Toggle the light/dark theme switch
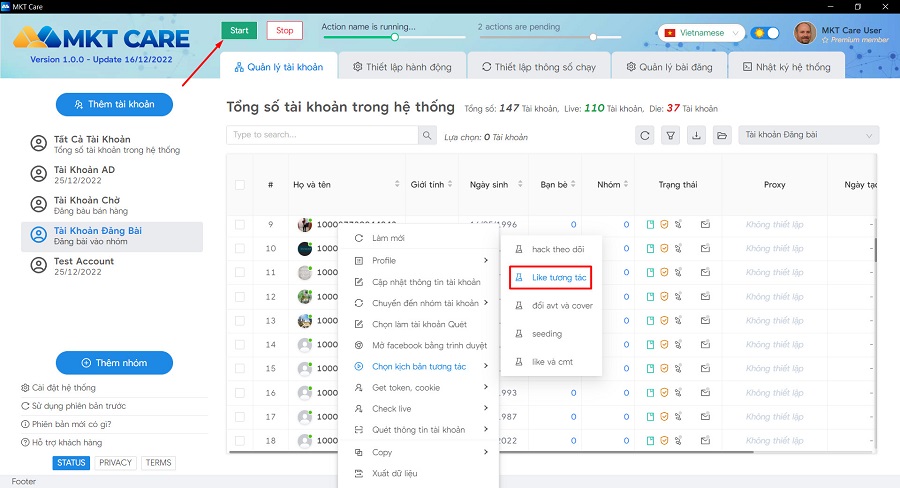Screen dimensions: 900x488 pyautogui.click(x=765, y=33)
